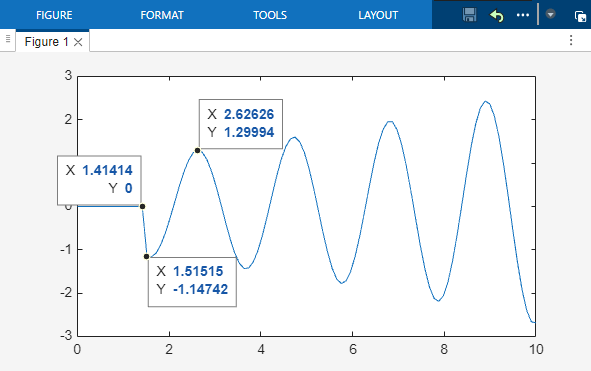Select the data tip at X 1.51515

[192, 282]
